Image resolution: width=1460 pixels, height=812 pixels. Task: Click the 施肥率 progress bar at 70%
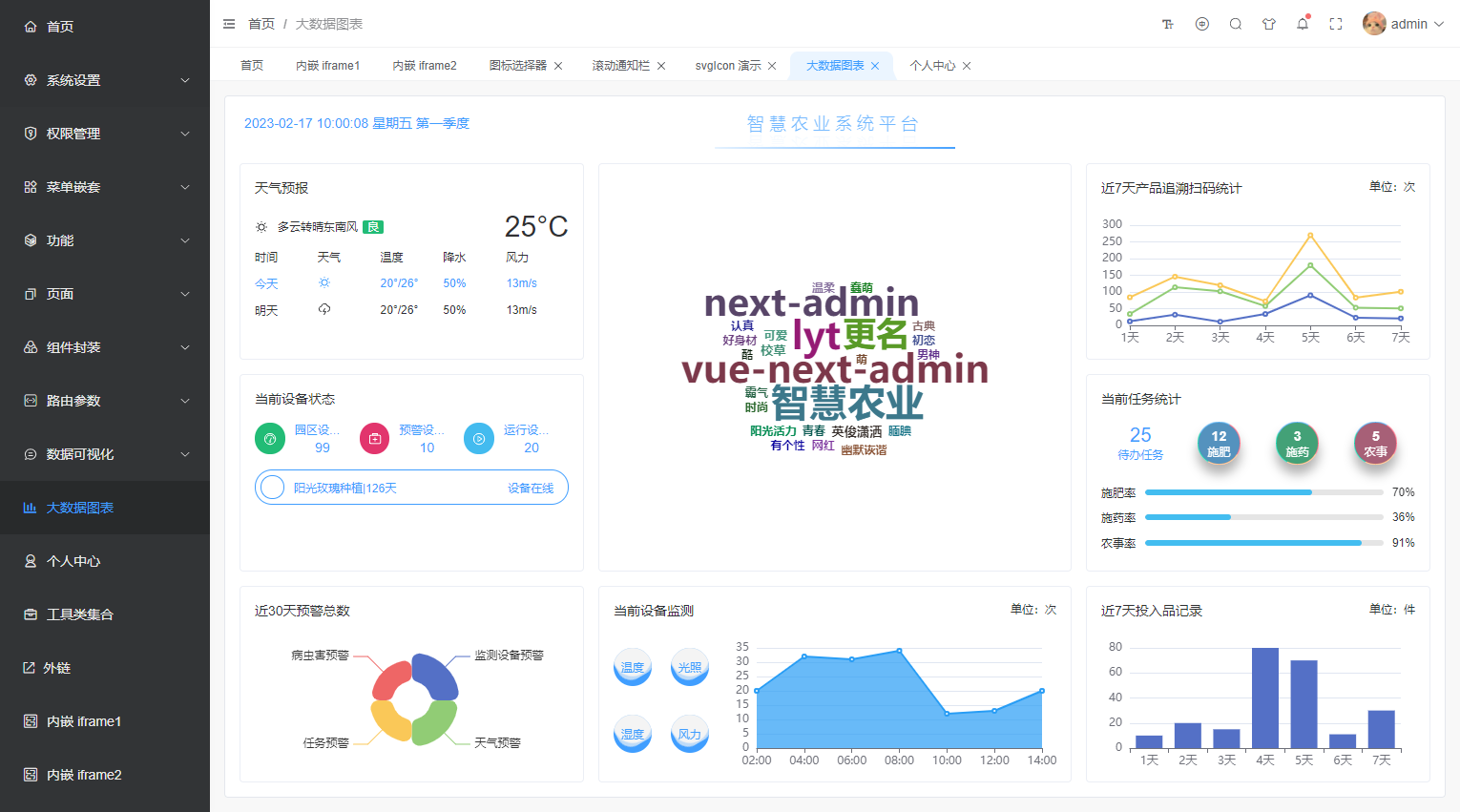click(x=1264, y=492)
